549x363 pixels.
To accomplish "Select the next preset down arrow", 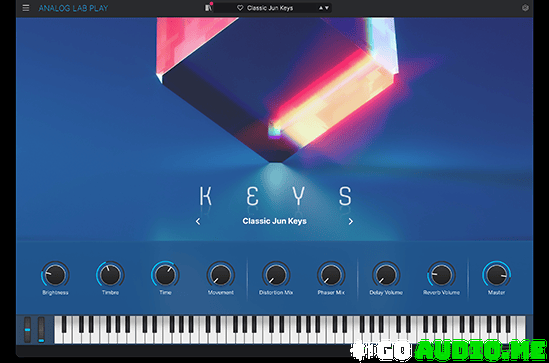I will coord(327,8).
